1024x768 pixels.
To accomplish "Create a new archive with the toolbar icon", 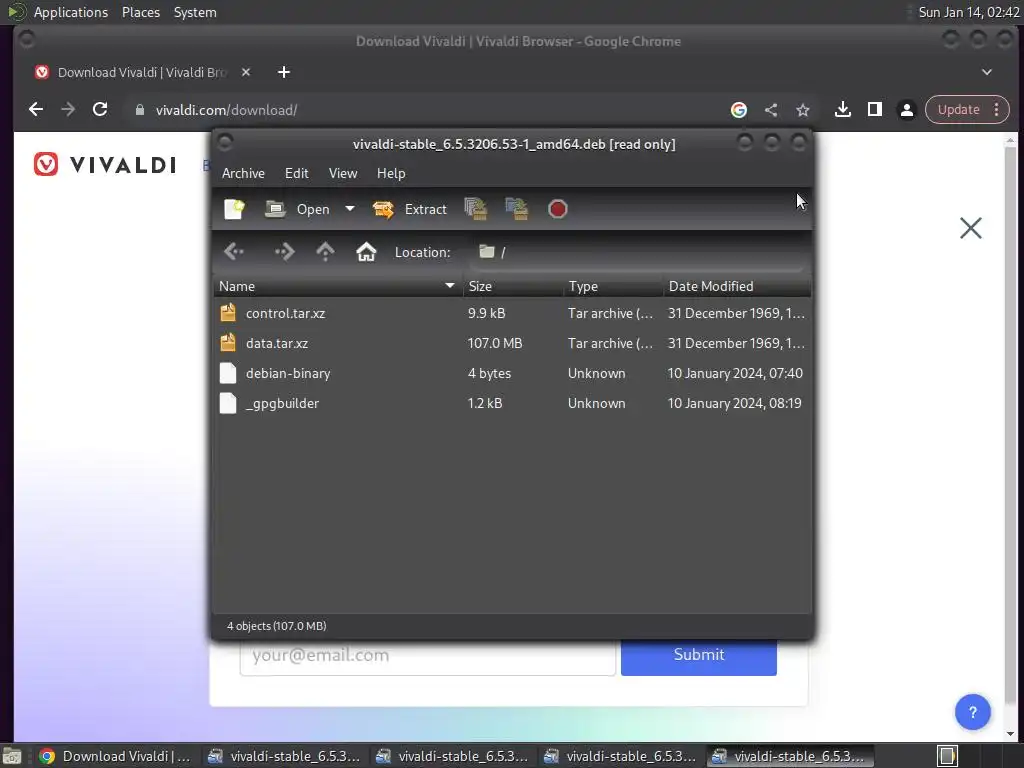I will (x=234, y=209).
